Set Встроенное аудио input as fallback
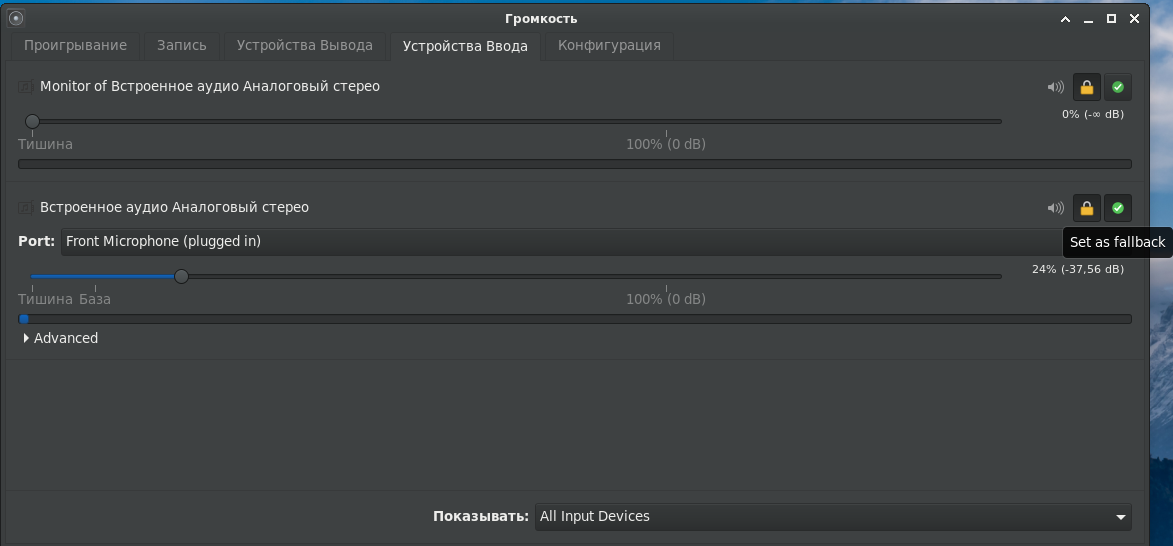The width and height of the screenshot is (1173, 546). (1118, 208)
